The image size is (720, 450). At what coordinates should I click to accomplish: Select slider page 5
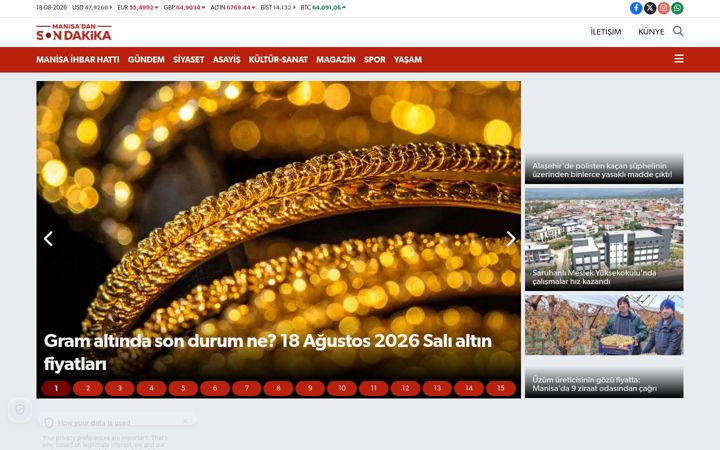[183, 388]
